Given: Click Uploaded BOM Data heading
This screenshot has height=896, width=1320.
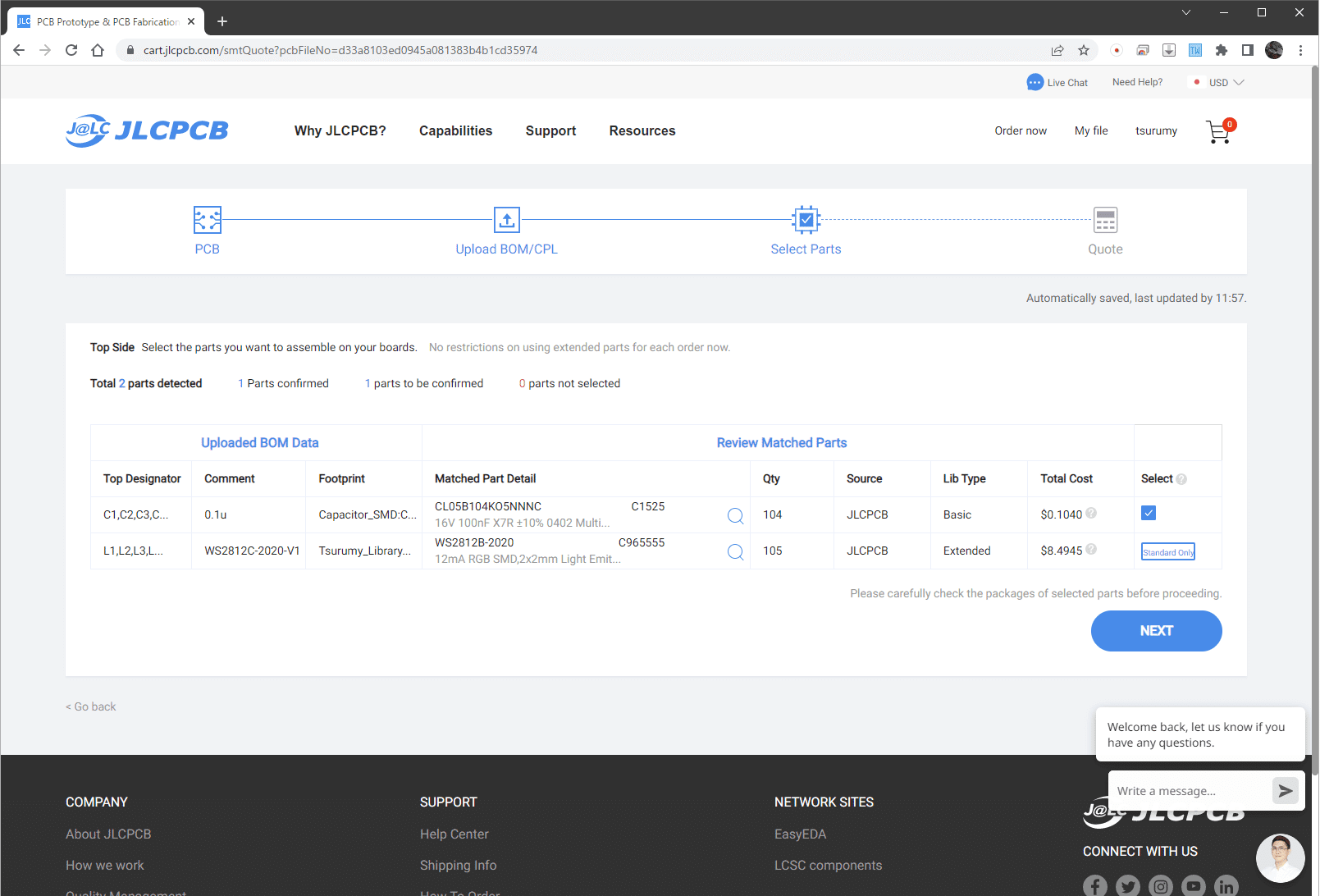Looking at the screenshot, I should pyautogui.click(x=260, y=442).
